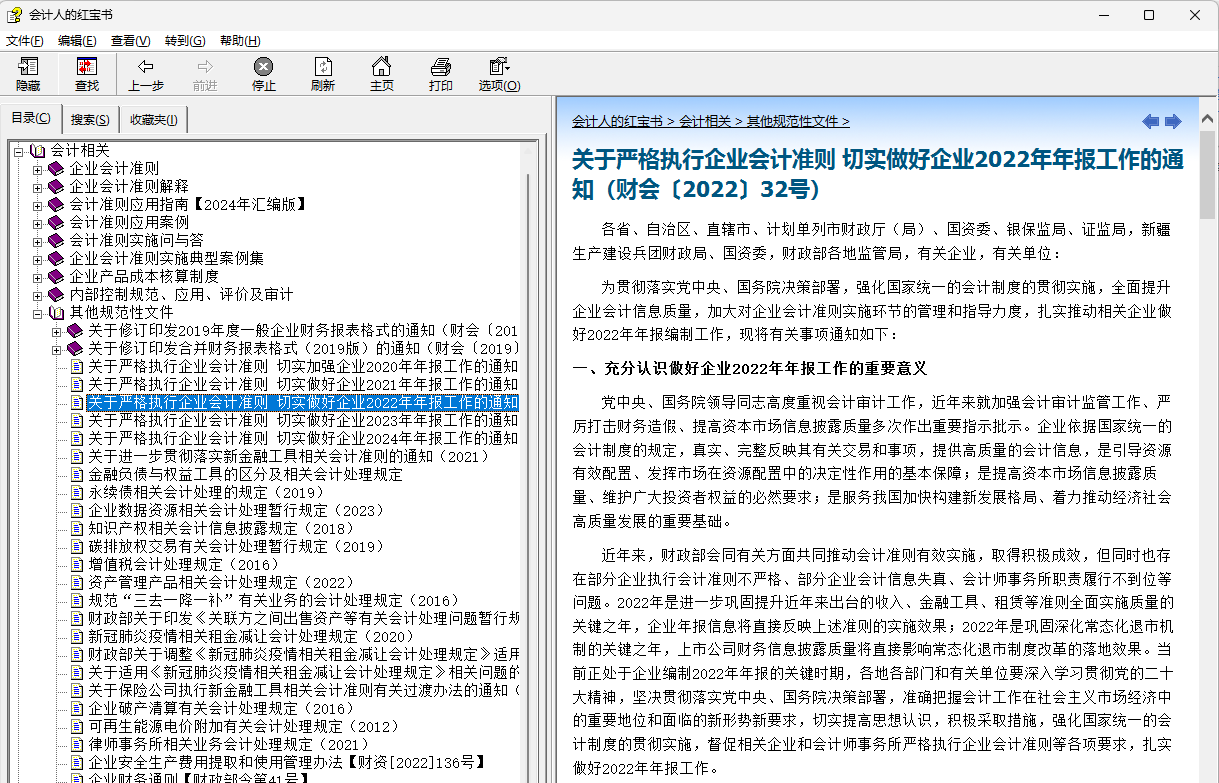Click the content pane vertical scrollbar
Screen dimensions: 1219x783
tap(1207, 450)
